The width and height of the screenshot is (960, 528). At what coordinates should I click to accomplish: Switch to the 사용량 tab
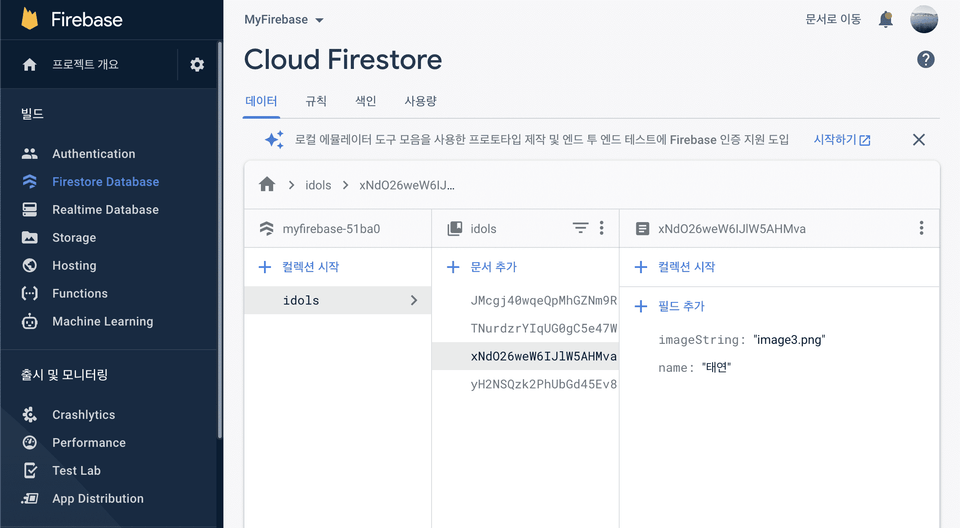(x=420, y=101)
